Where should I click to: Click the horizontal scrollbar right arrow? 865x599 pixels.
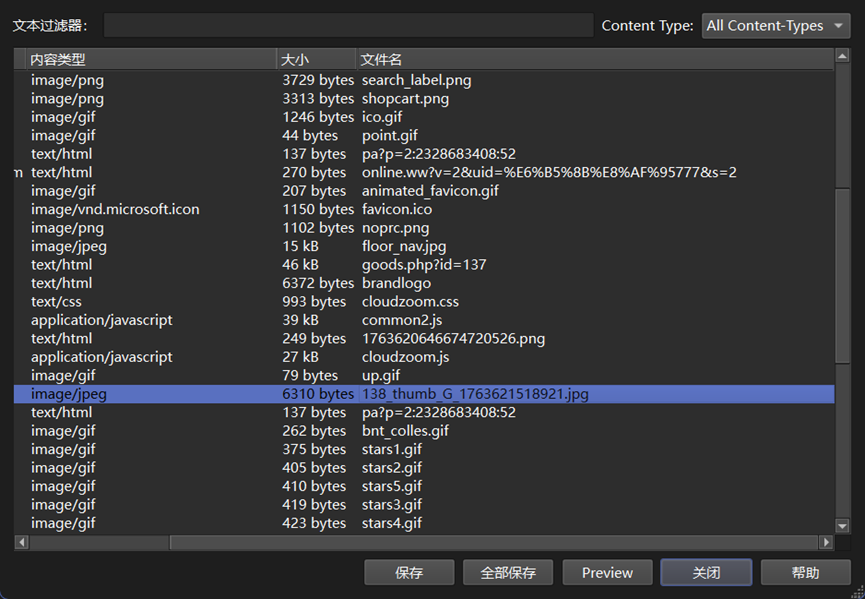tap(827, 541)
